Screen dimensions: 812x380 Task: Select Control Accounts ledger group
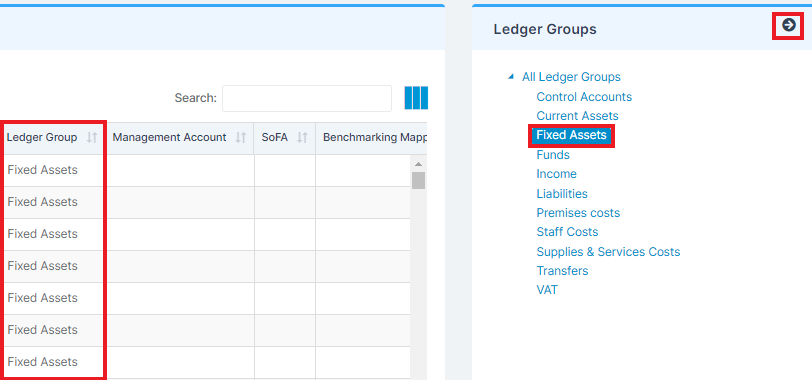pyautogui.click(x=584, y=97)
